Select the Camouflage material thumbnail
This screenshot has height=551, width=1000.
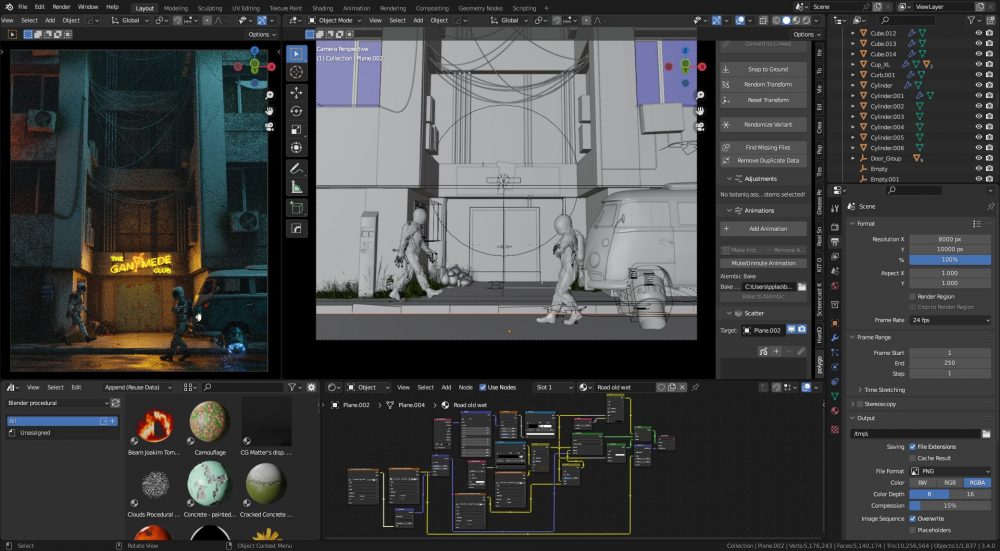coord(209,422)
